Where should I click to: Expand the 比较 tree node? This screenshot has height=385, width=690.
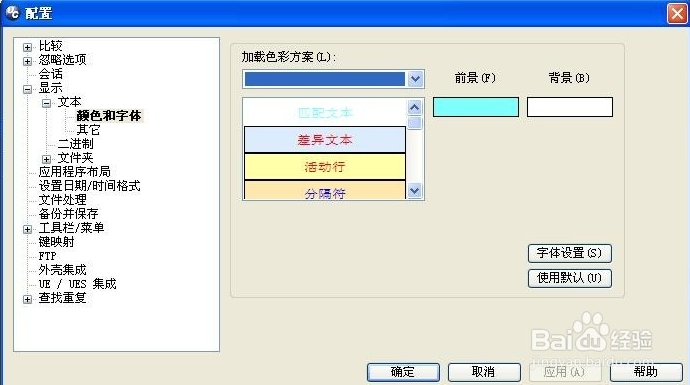click(27, 47)
